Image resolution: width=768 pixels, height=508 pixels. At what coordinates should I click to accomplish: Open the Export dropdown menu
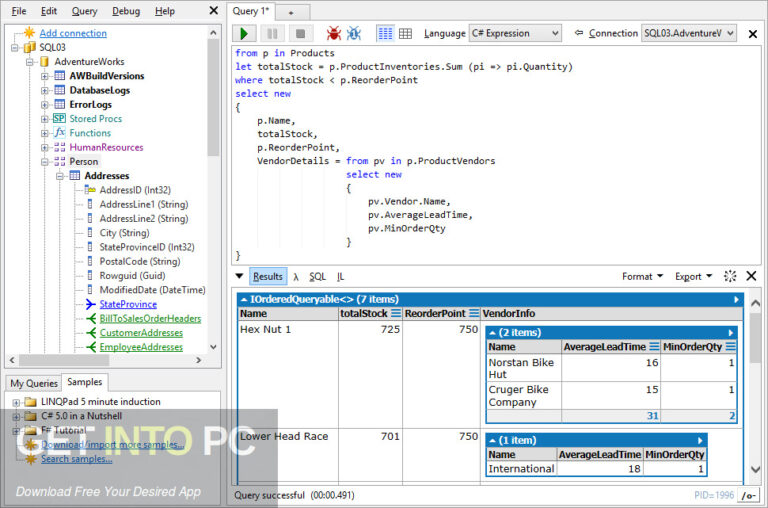point(693,276)
